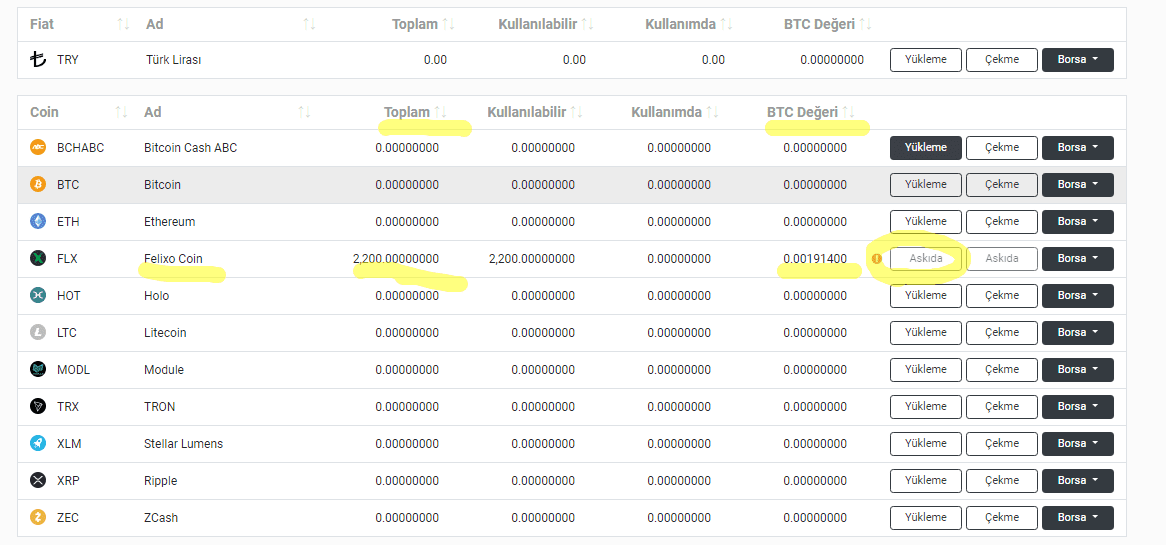
Task: Click the XLM Stellar coin icon
Action: click(x=38, y=443)
